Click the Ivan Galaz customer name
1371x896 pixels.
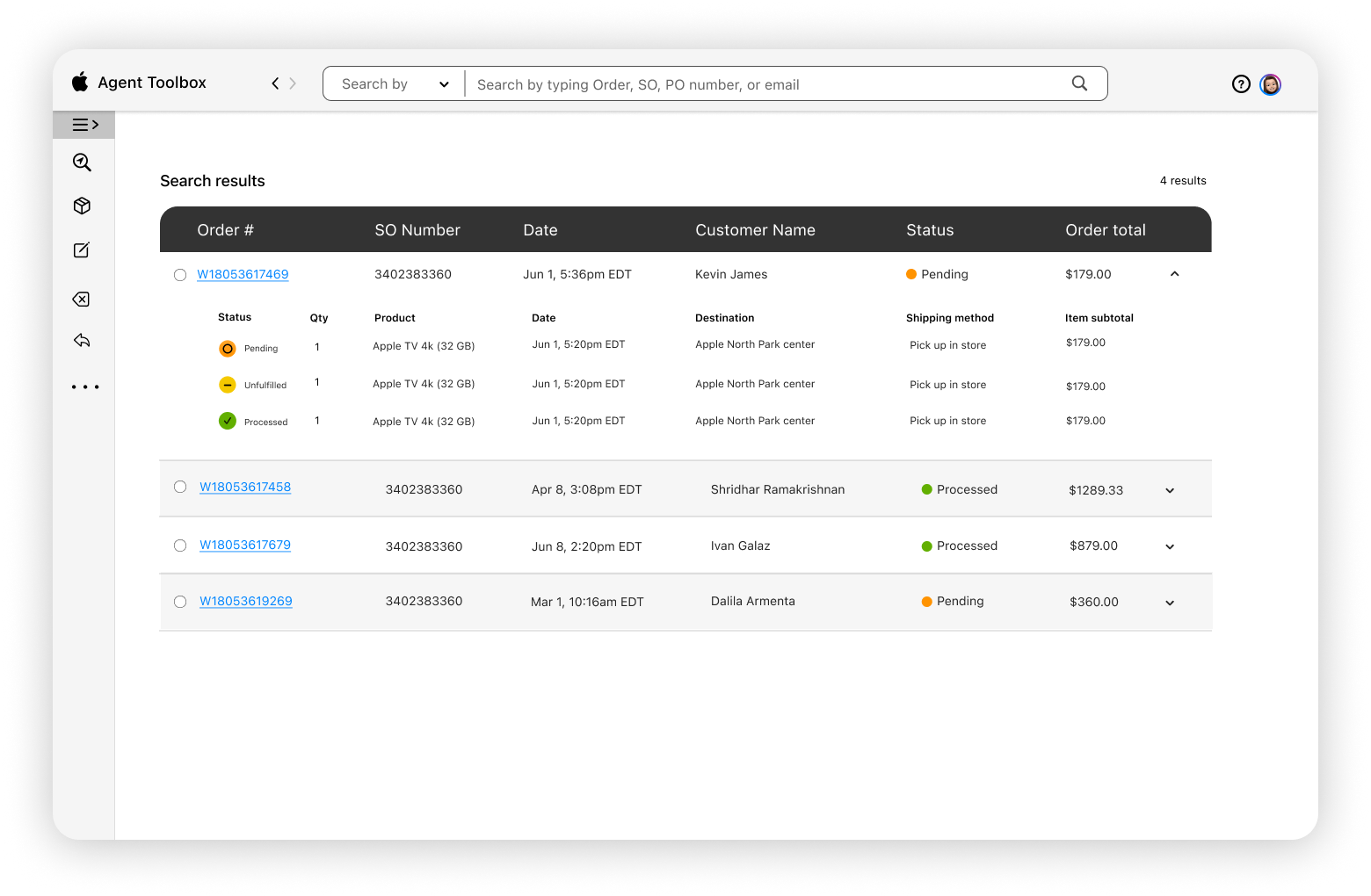[x=740, y=546]
